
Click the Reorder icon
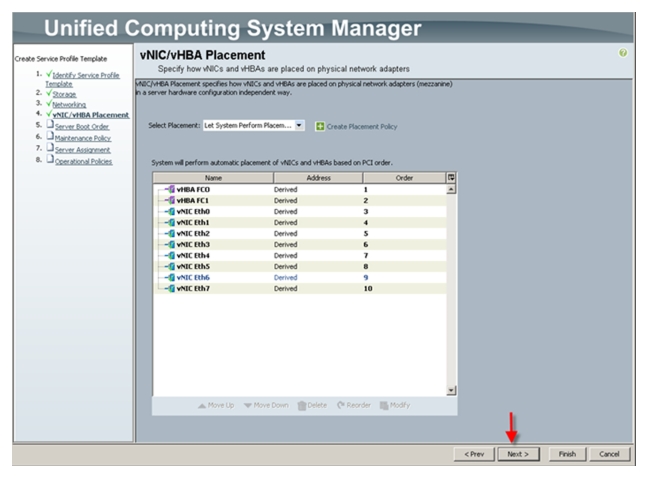coord(341,405)
